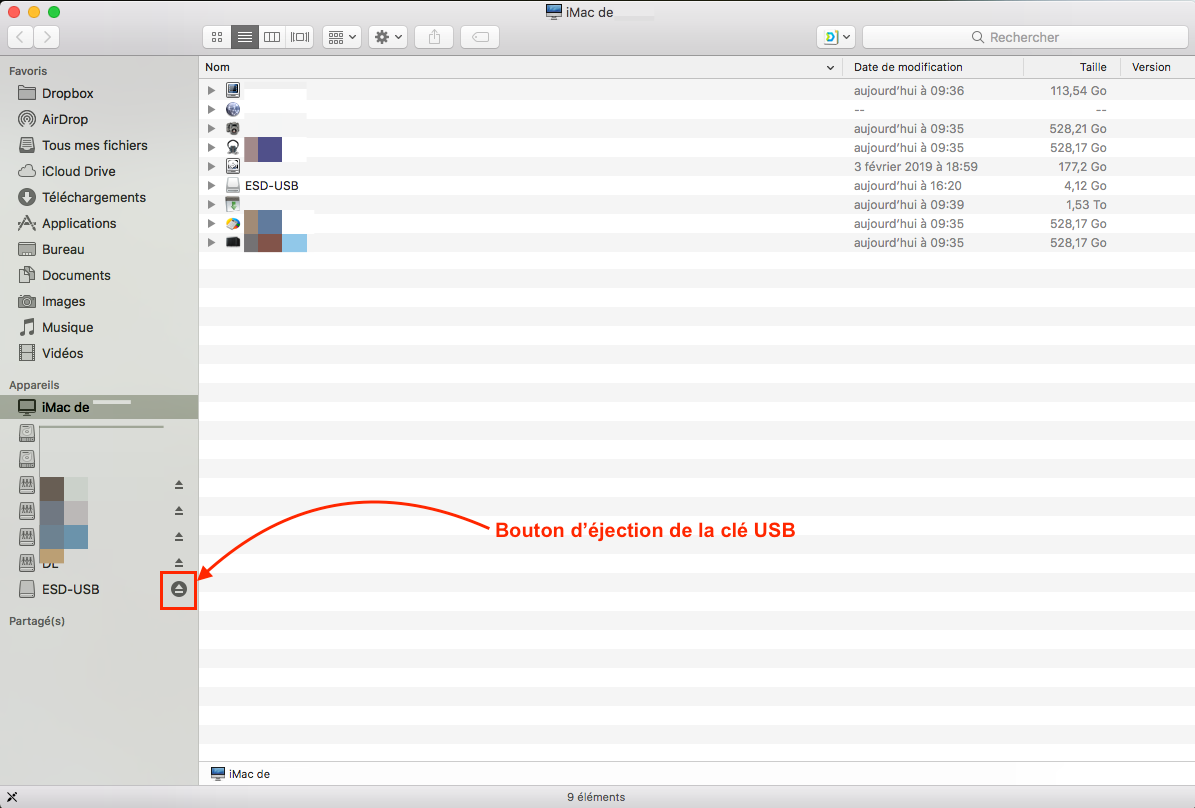1195x808 pixels.
Task: Eject the ESD-USB drive in sidebar
Action: click(x=179, y=589)
